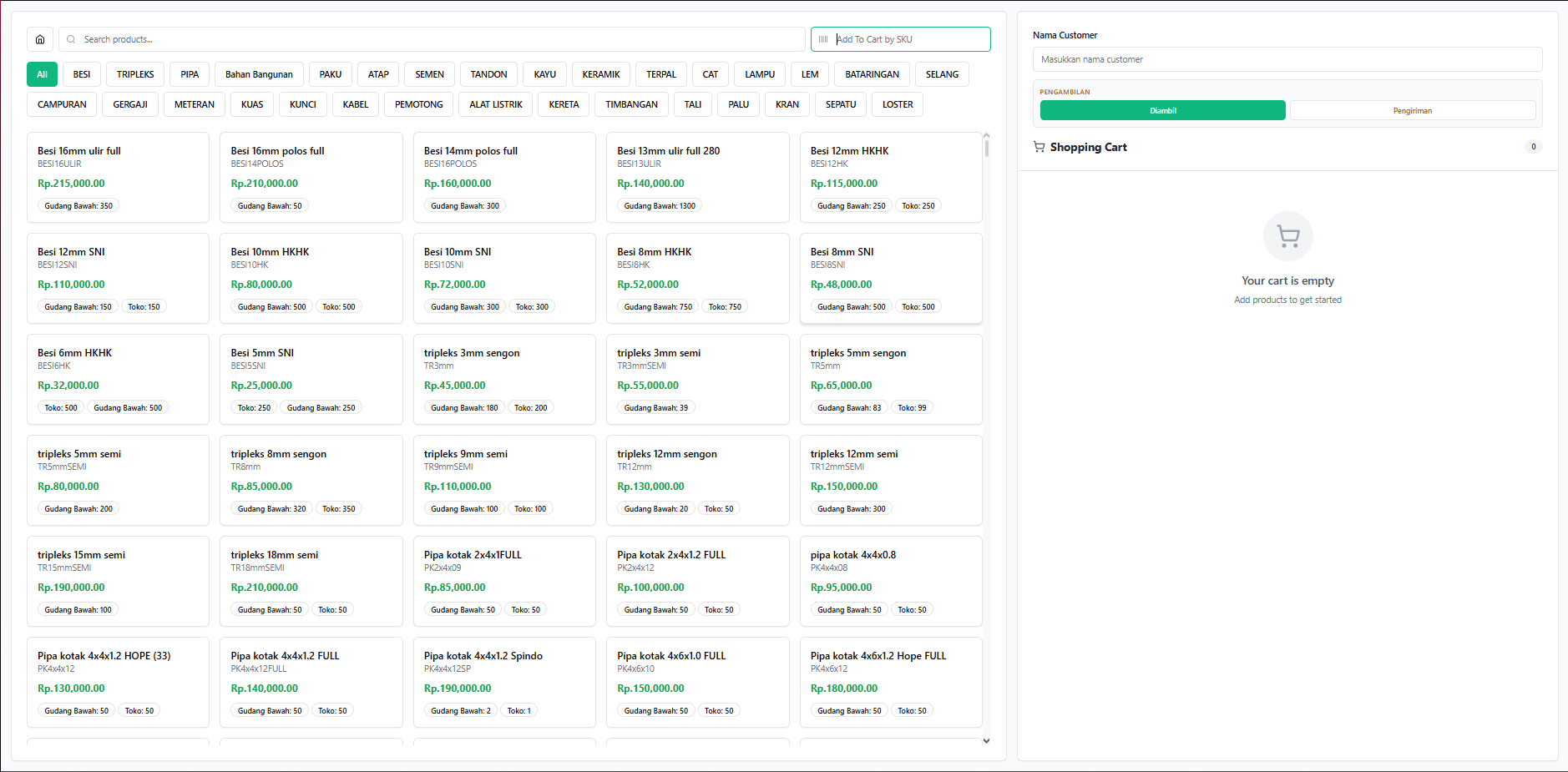1568x772 pixels.
Task: Filter by LAMPU category
Action: click(760, 74)
